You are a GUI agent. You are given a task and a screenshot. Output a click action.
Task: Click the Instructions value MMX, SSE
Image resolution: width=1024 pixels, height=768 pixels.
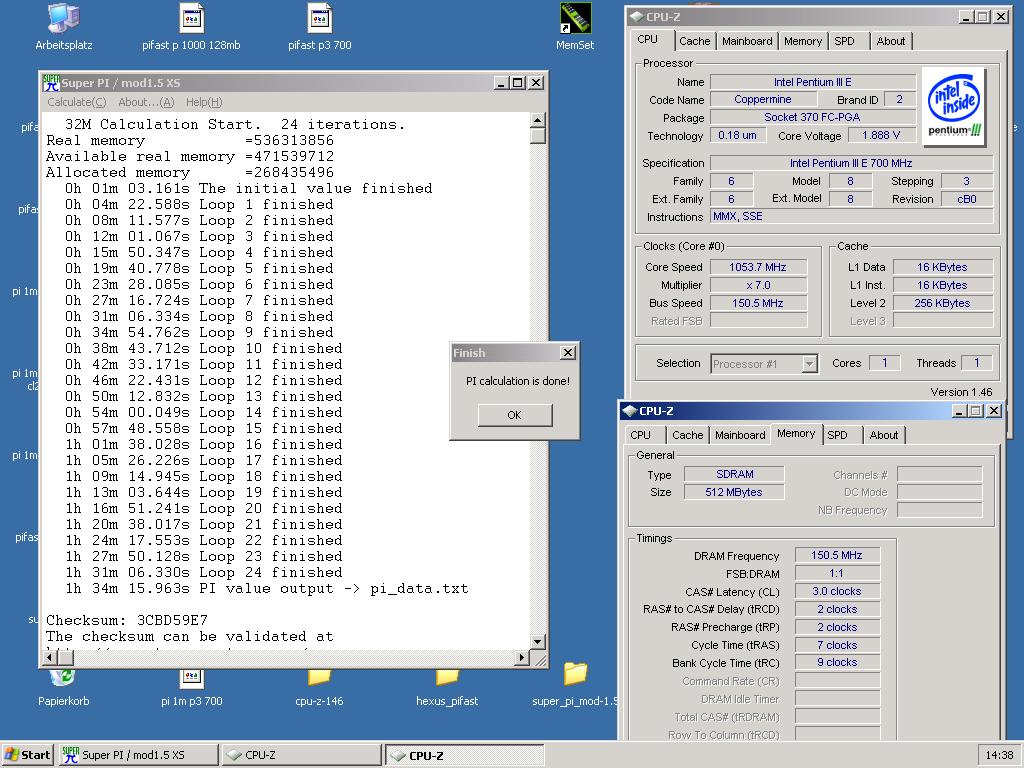852,216
